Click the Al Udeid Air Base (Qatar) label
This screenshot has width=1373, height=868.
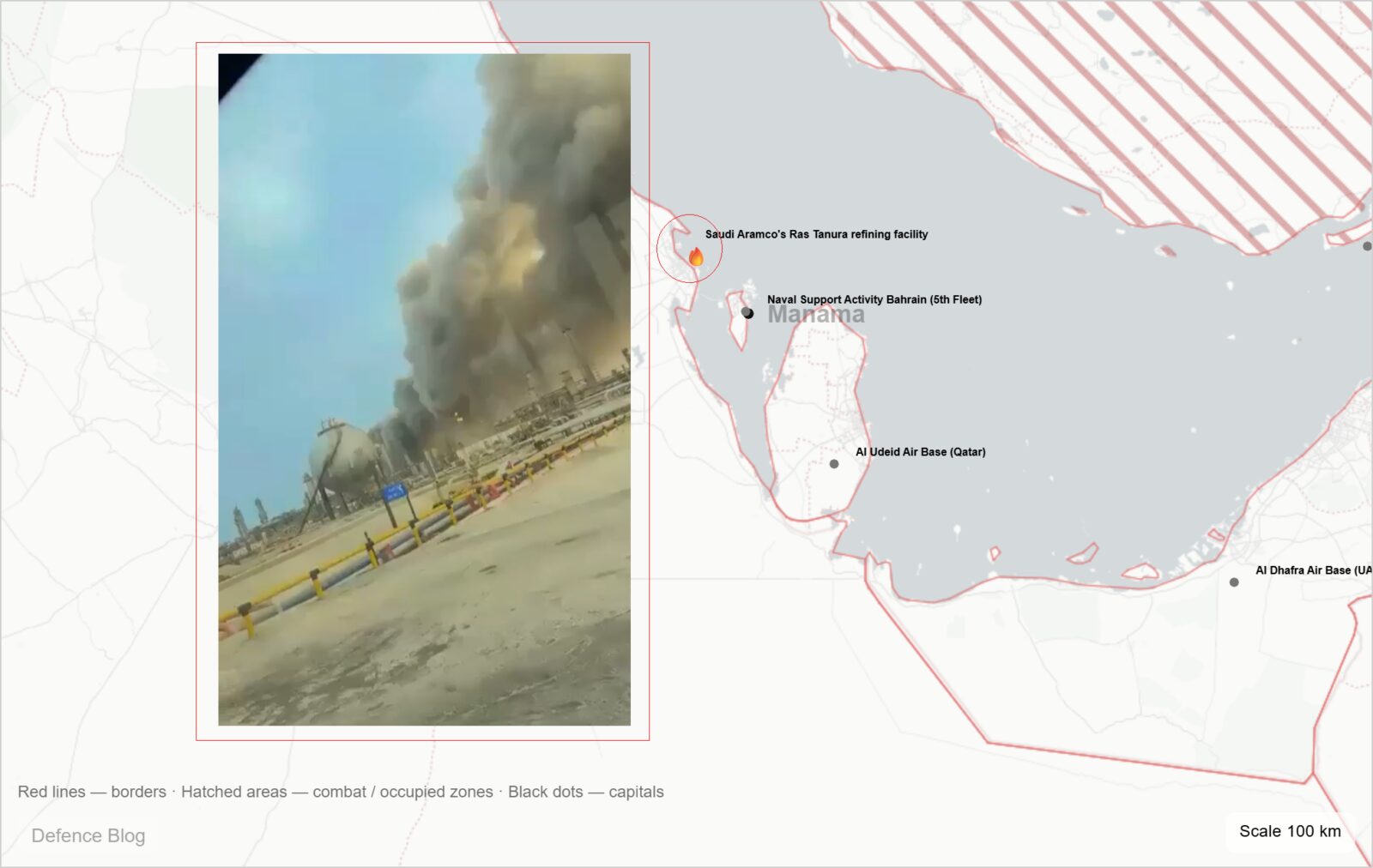click(920, 452)
